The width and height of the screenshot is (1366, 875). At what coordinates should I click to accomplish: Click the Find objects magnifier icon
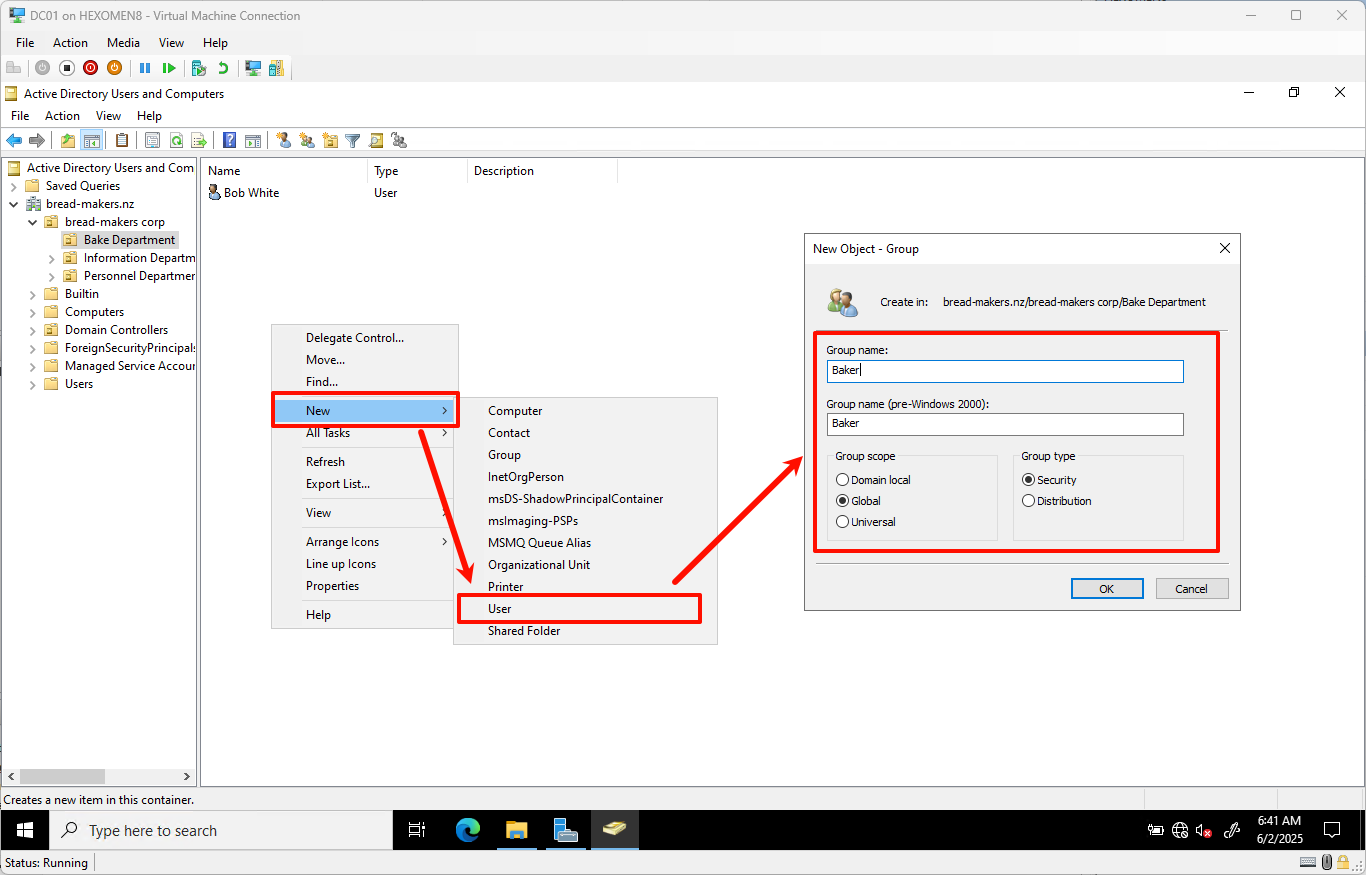coord(376,141)
